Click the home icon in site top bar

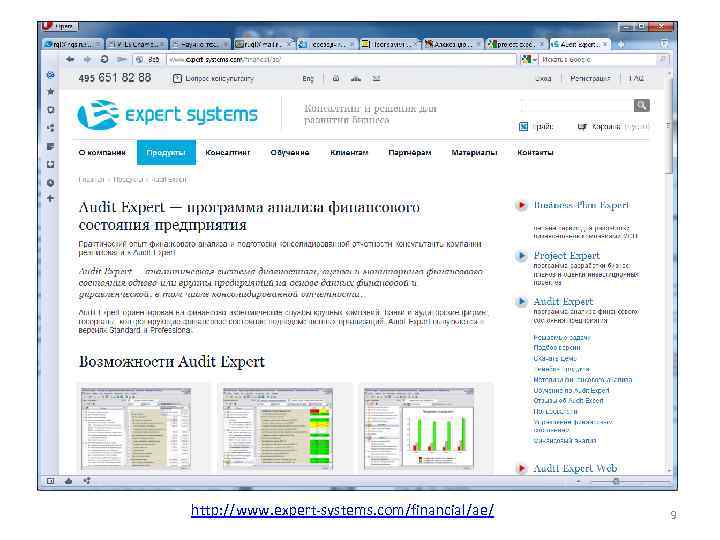[336, 79]
